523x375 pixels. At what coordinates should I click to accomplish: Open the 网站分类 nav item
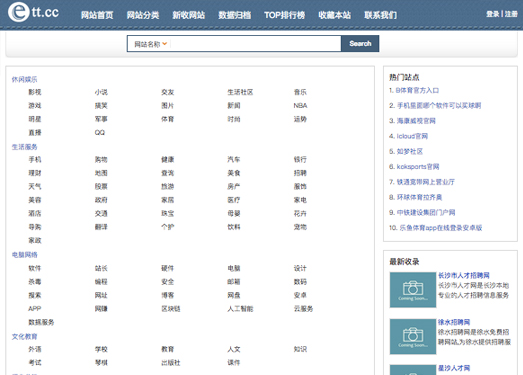coord(143,15)
